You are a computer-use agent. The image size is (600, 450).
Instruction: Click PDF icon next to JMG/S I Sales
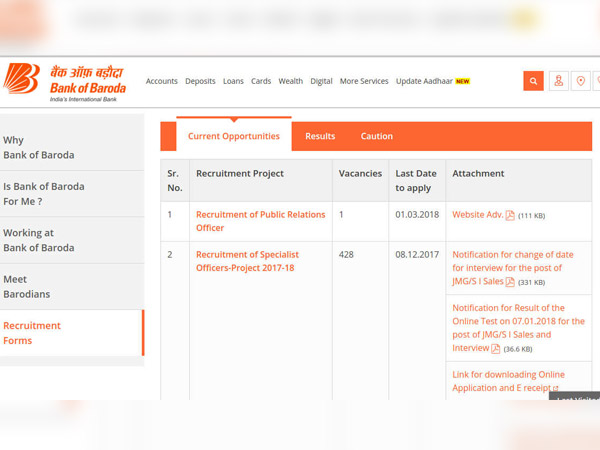(x=510, y=282)
